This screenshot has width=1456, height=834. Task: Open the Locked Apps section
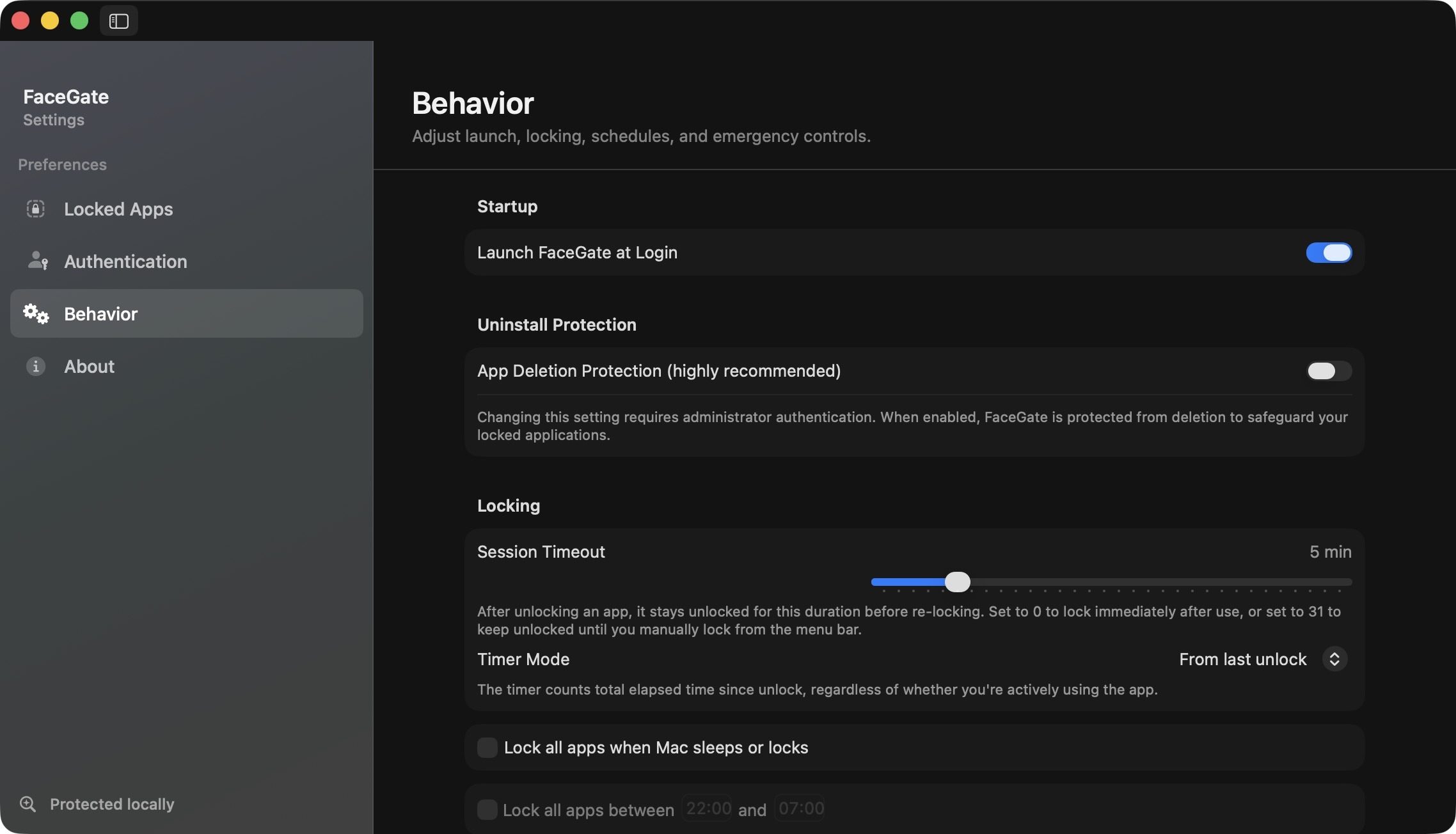(x=186, y=209)
